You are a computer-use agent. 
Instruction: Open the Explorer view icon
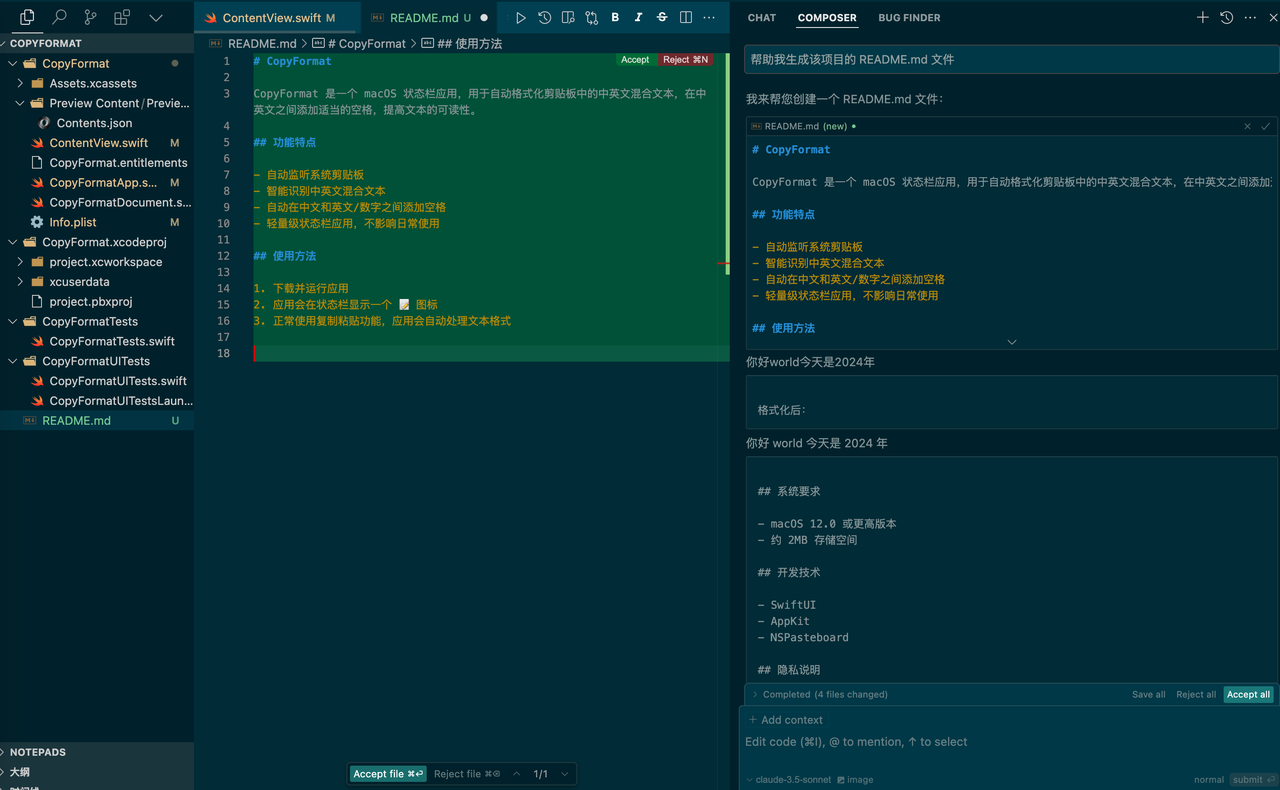(x=27, y=17)
